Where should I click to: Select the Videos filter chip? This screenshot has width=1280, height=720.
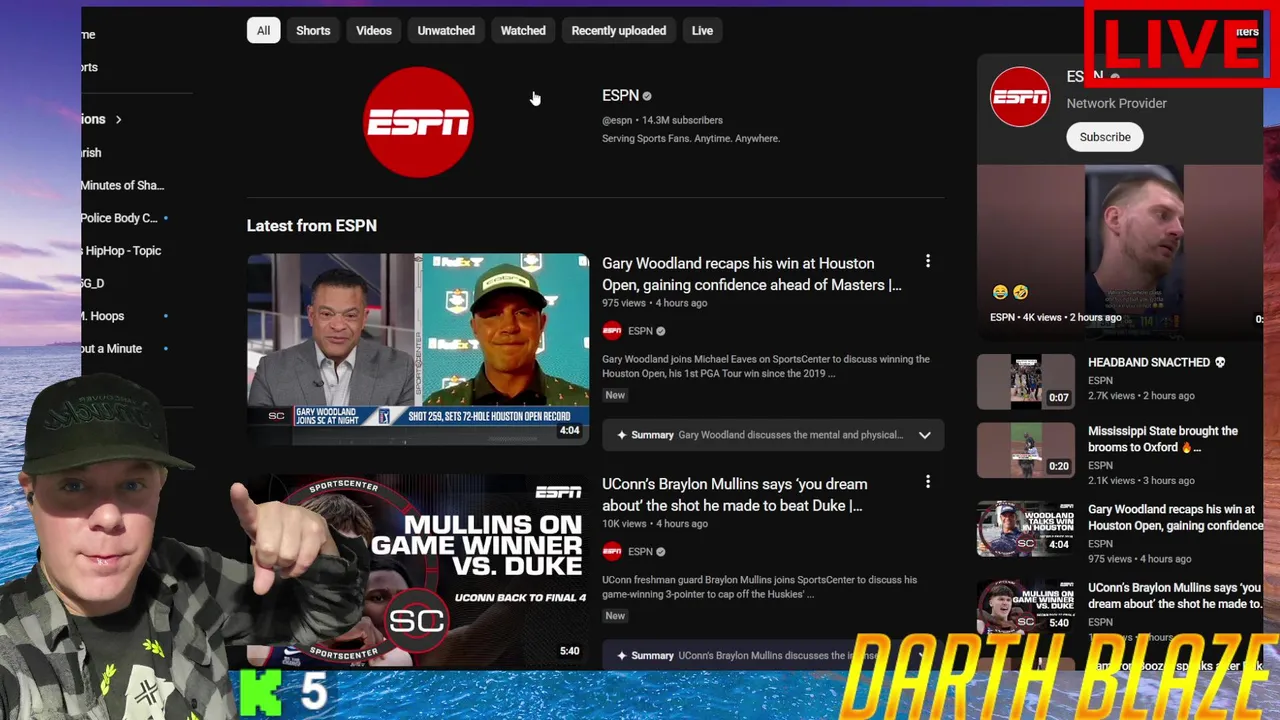coord(374,31)
